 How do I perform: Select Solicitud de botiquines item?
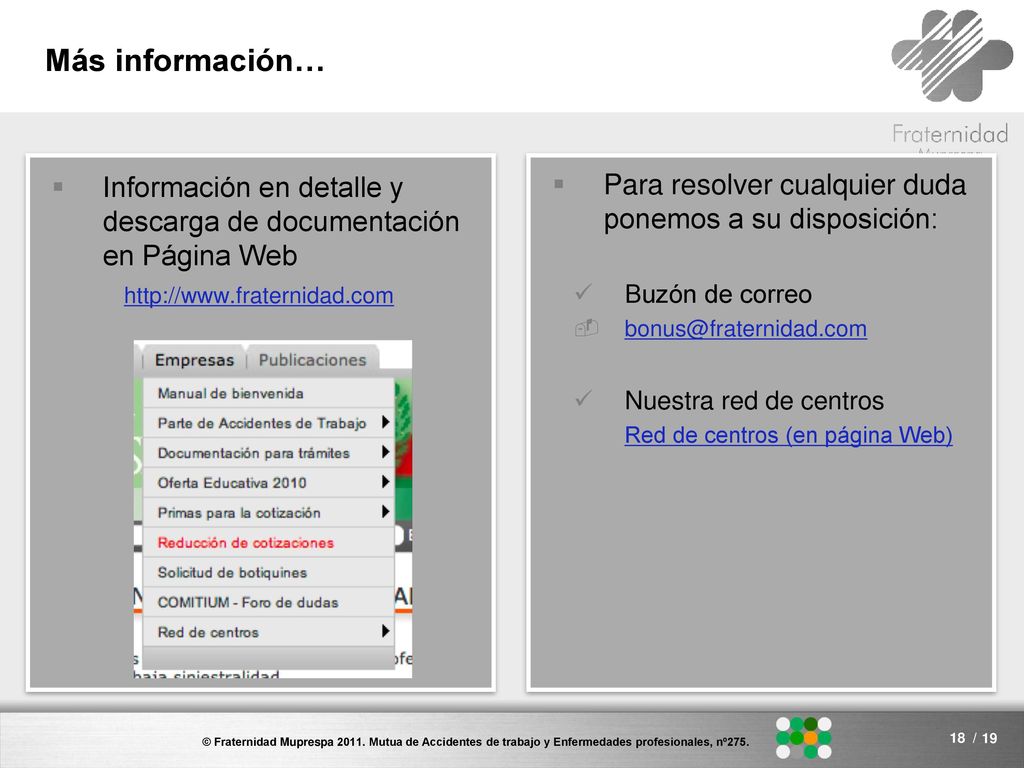coord(268,572)
